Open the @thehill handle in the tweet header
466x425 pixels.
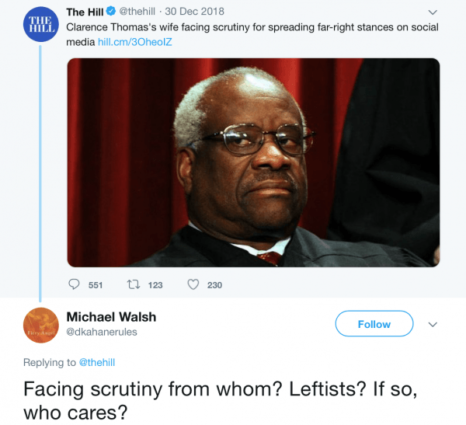(x=137, y=12)
